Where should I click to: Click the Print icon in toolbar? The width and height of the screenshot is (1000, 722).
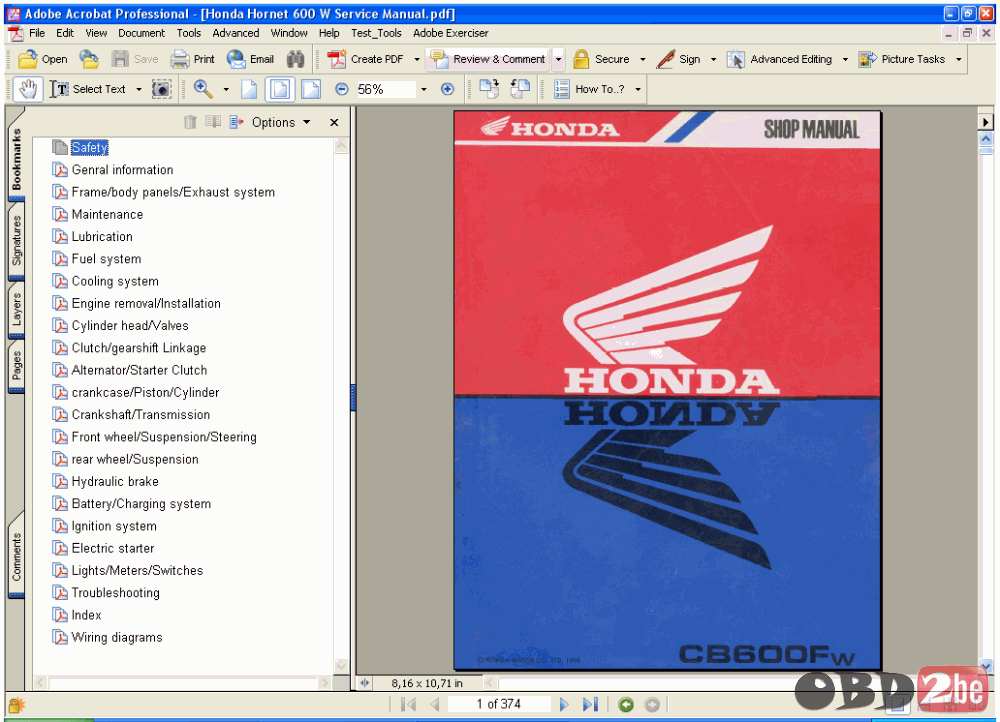coord(180,59)
